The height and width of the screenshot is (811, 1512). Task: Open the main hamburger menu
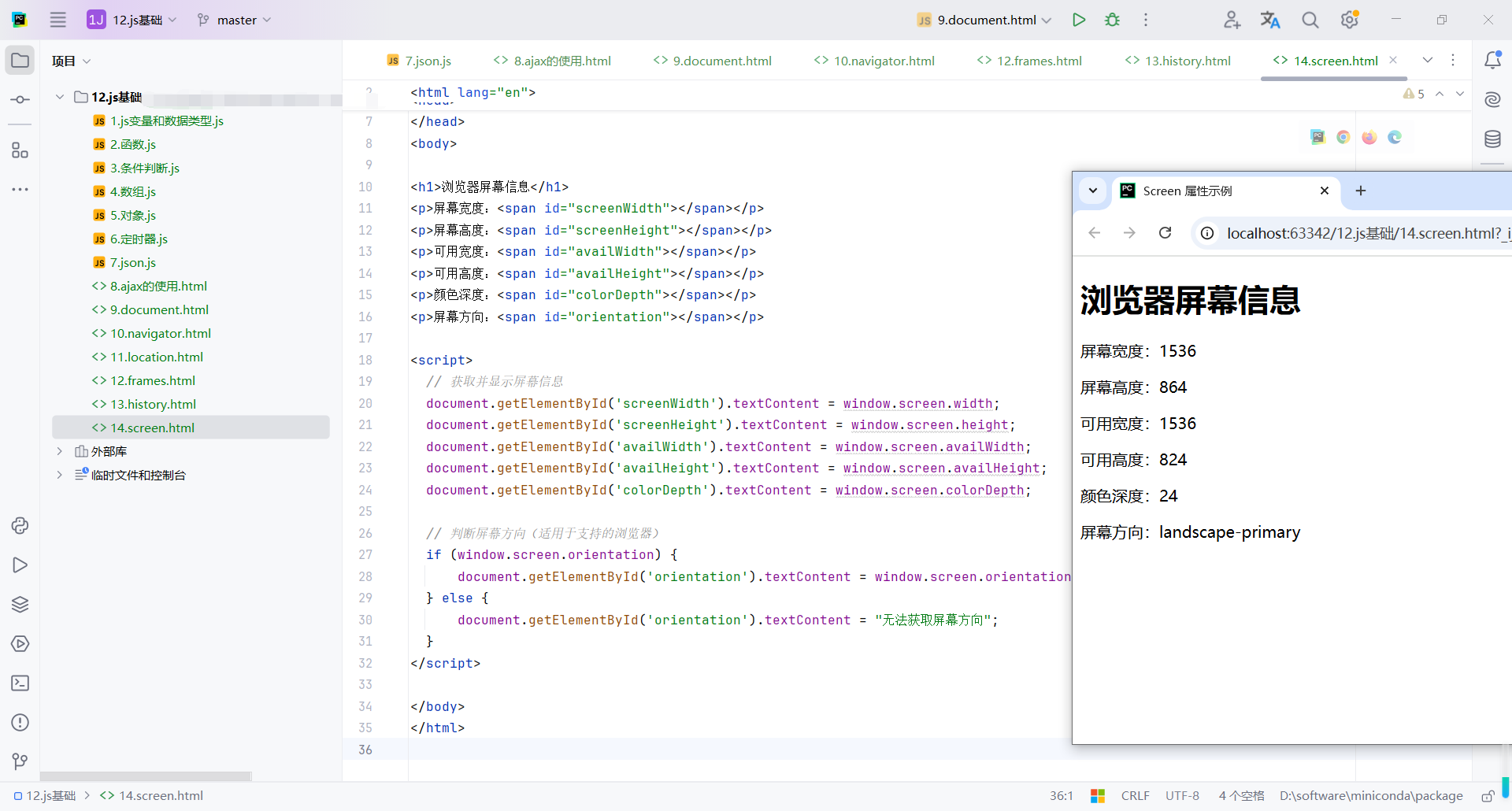[58, 20]
